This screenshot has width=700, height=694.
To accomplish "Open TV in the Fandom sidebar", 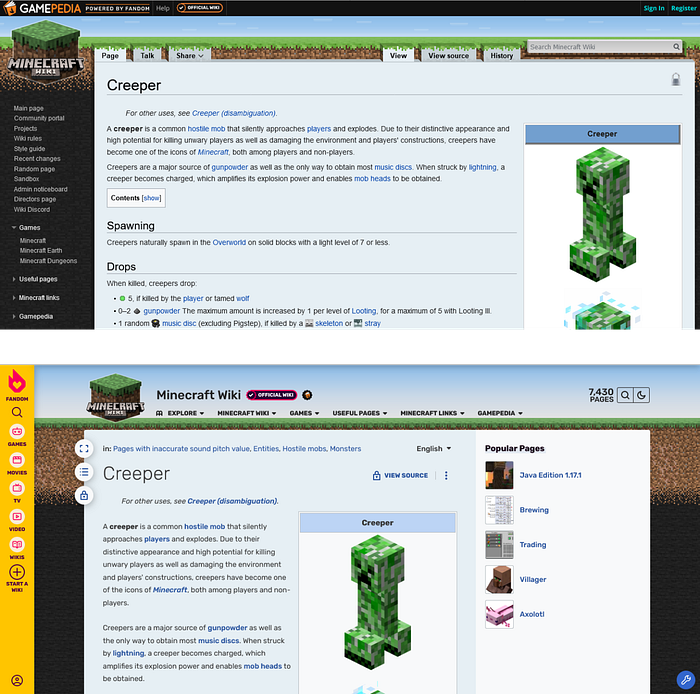I will [x=17, y=492].
